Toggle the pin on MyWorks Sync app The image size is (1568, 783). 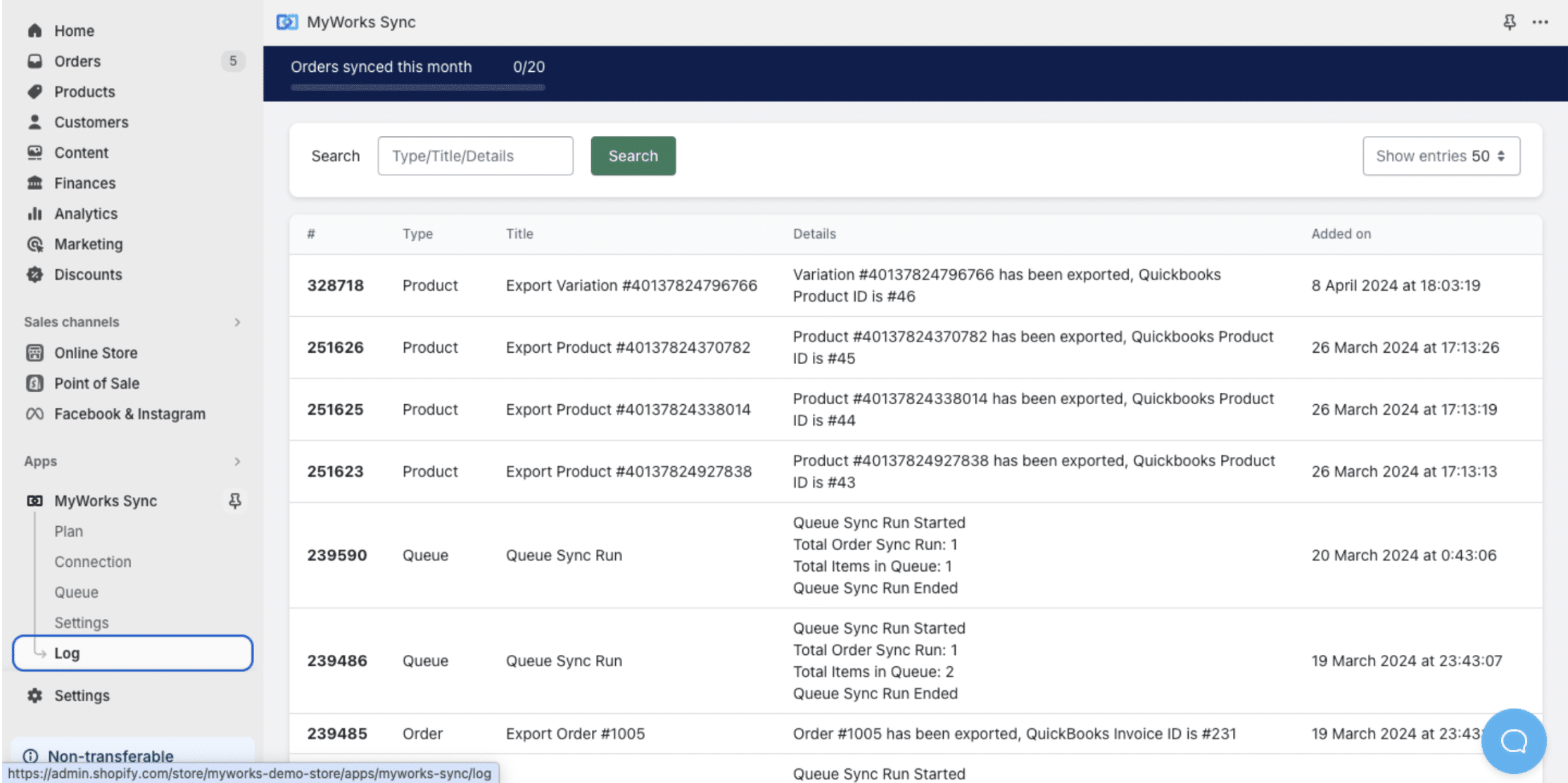click(235, 501)
